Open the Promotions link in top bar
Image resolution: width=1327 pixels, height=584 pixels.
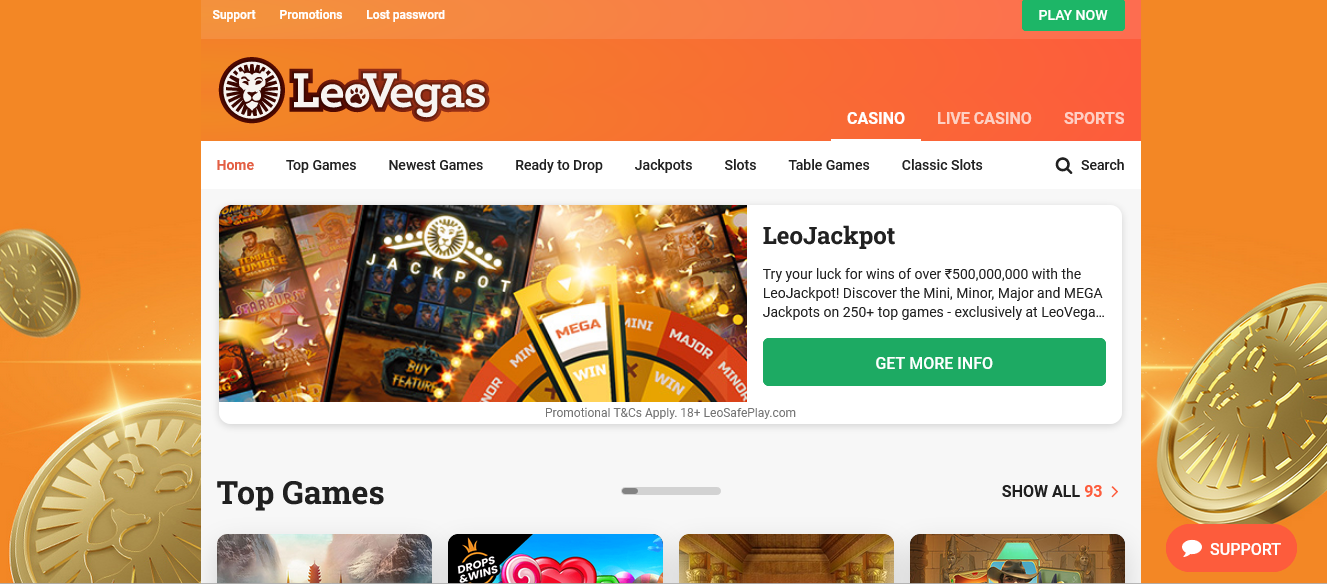point(311,15)
